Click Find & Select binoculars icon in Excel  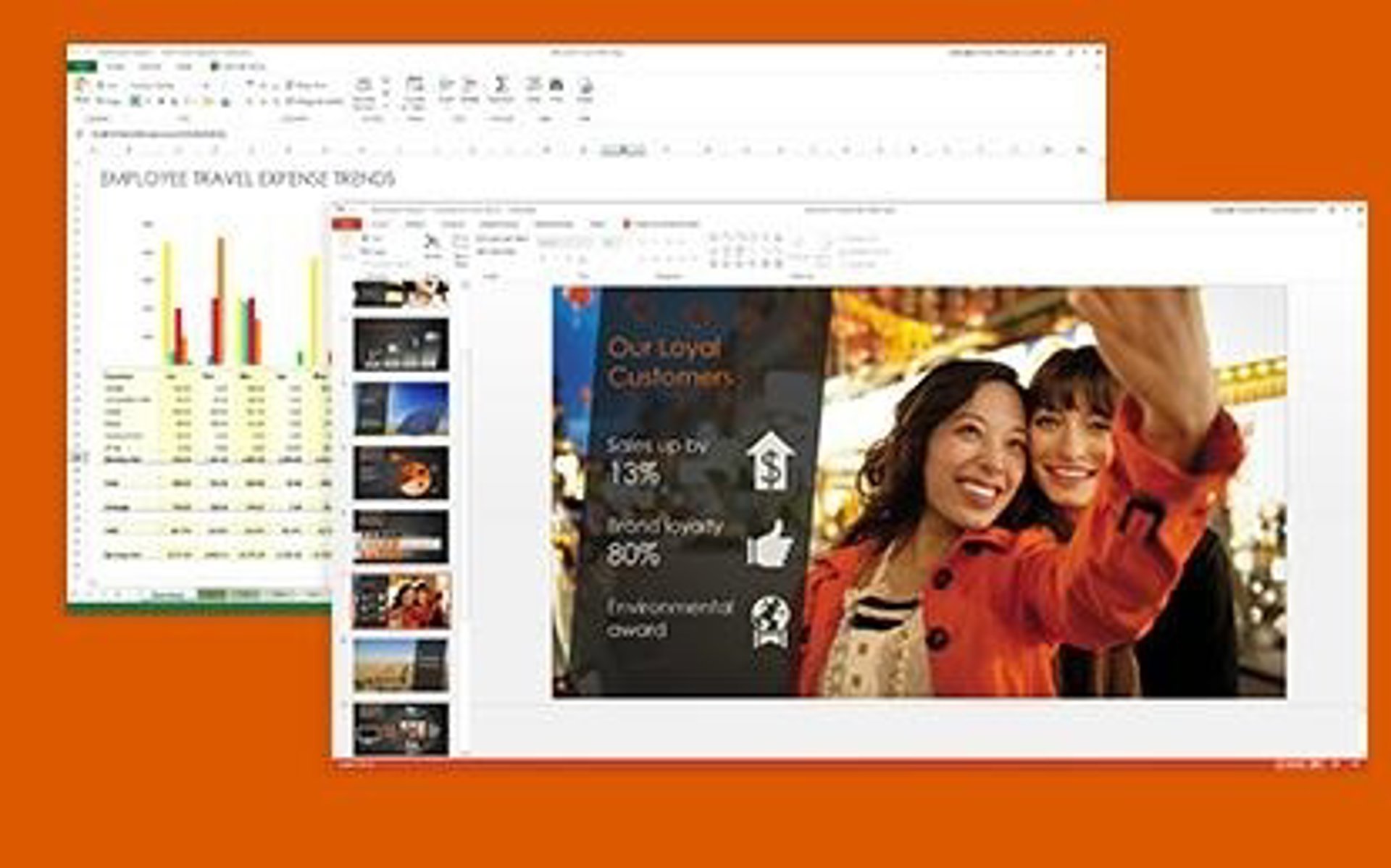tap(556, 85)
